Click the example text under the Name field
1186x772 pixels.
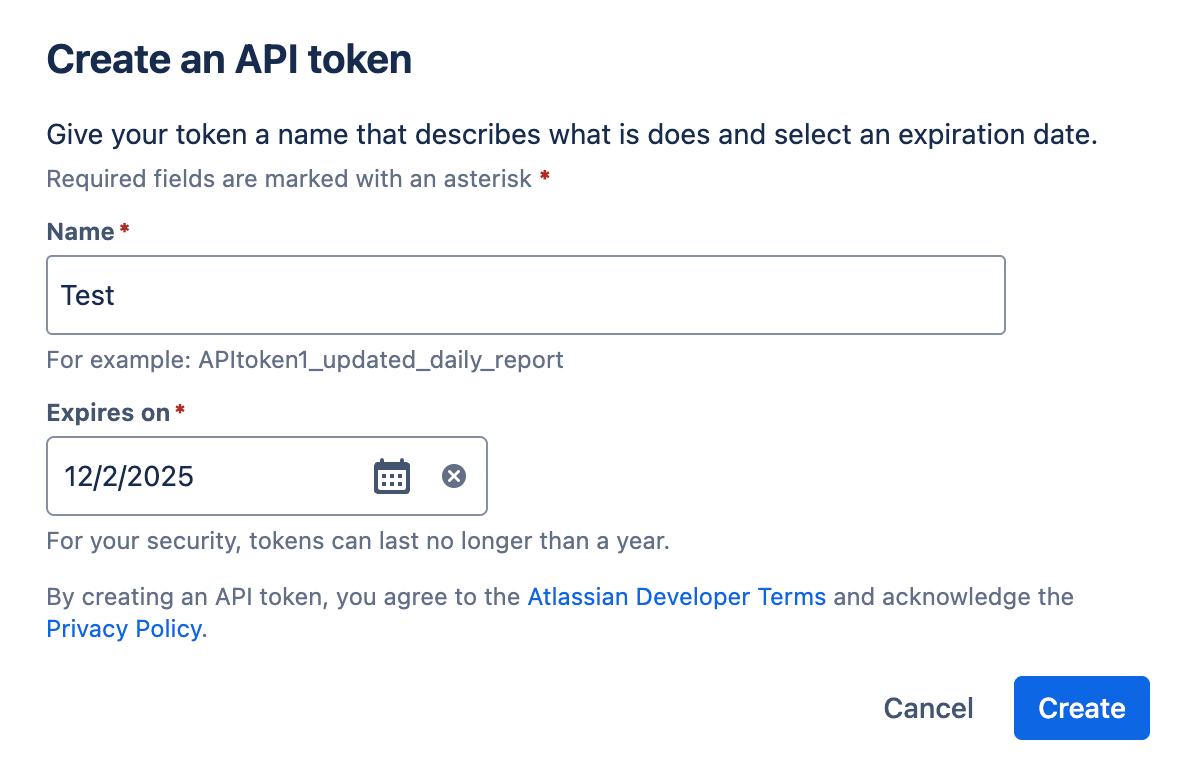click(304, 360)
